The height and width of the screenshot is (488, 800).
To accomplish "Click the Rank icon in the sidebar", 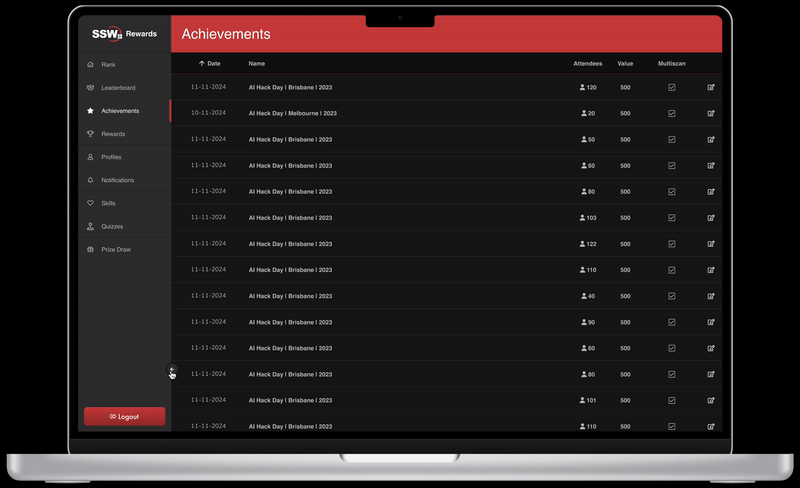I will tap(91, 64).
